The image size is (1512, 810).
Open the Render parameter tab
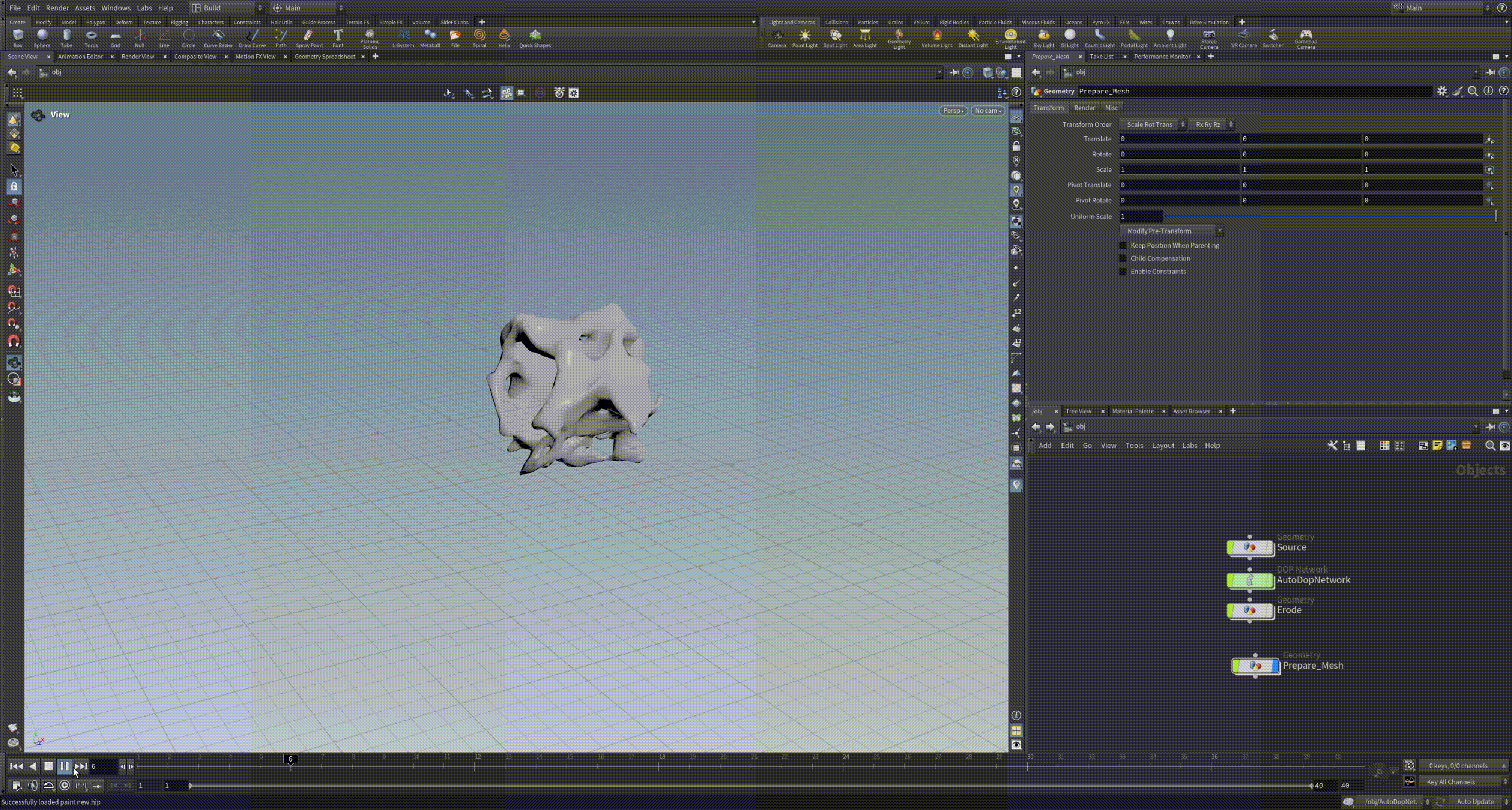pyautogui.click(x=1084, y=107)
